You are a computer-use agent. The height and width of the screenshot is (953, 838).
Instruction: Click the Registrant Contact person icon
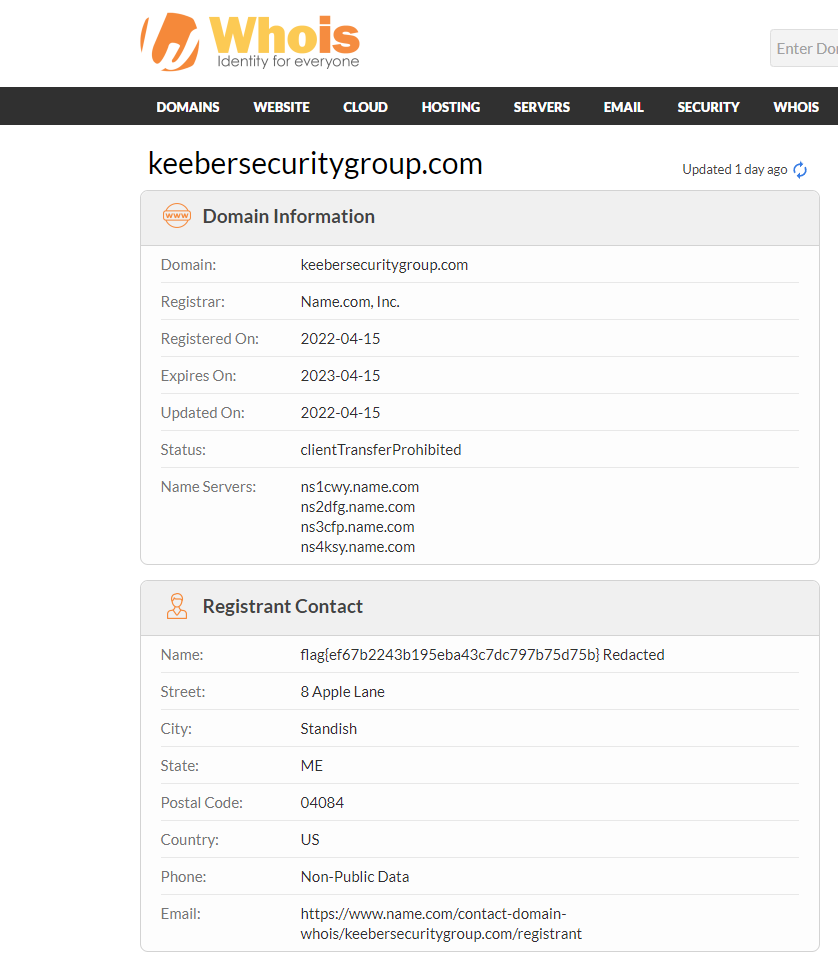177,606
